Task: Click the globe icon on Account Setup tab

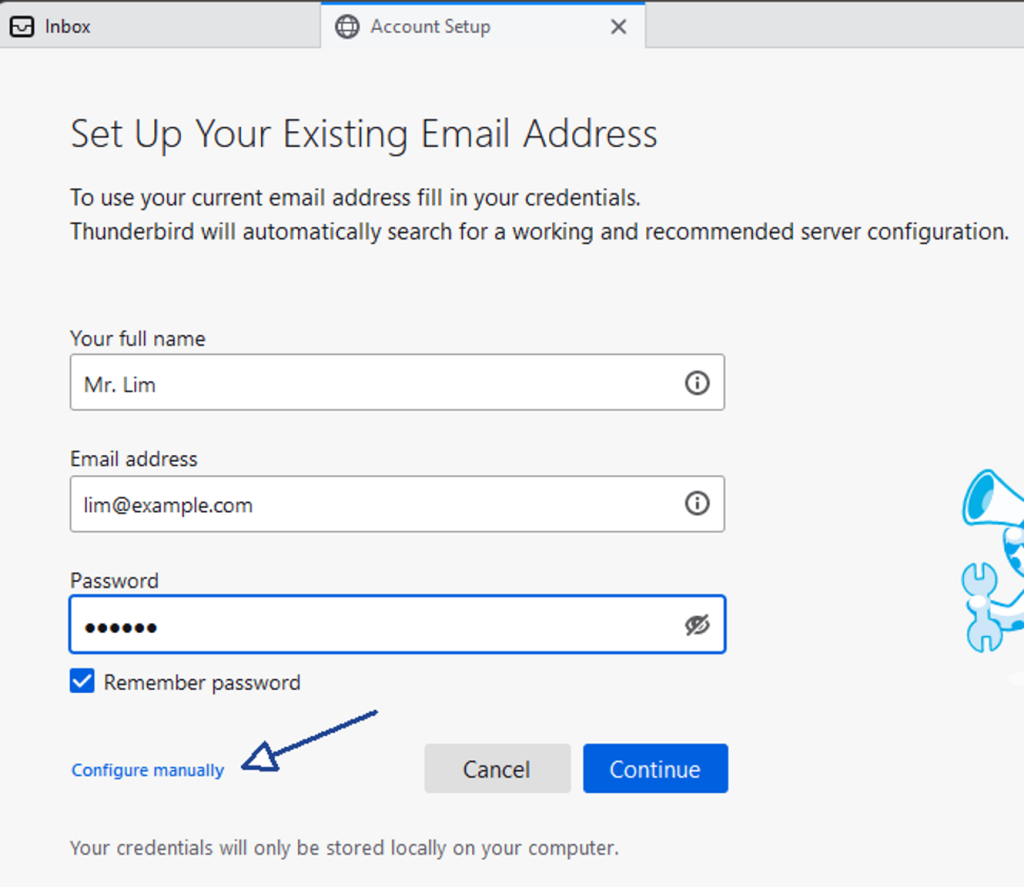Action: 347,27
